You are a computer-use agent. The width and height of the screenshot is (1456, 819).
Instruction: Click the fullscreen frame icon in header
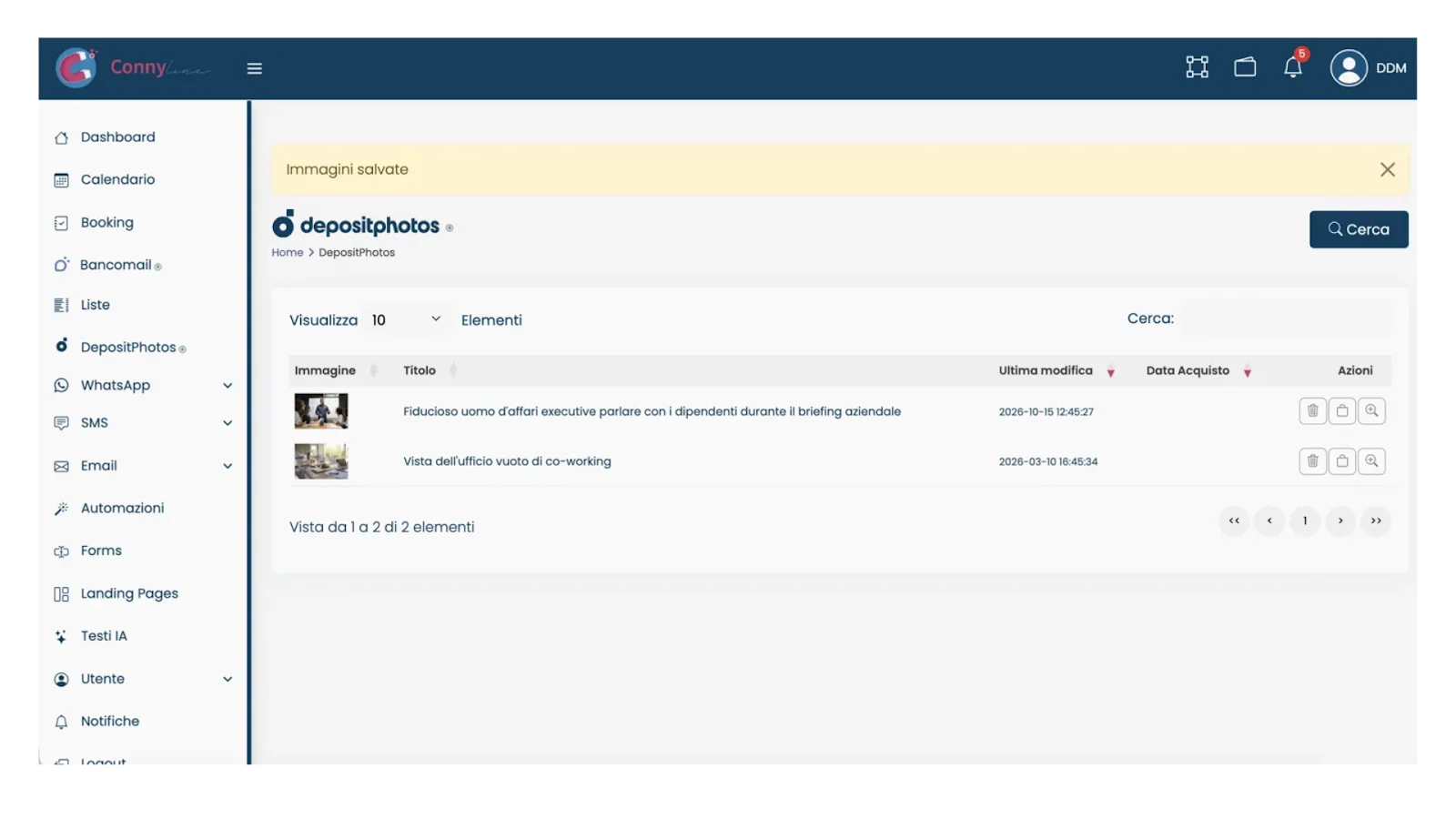click(x=1197, y=67)
